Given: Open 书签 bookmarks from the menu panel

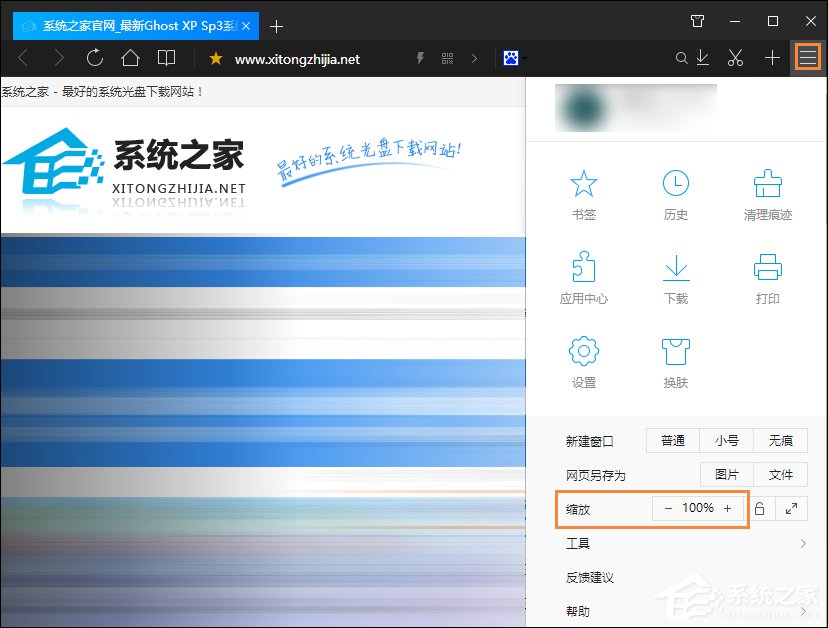Looking at the screenshot, I should pyautogui.click(x=583, y=194).
